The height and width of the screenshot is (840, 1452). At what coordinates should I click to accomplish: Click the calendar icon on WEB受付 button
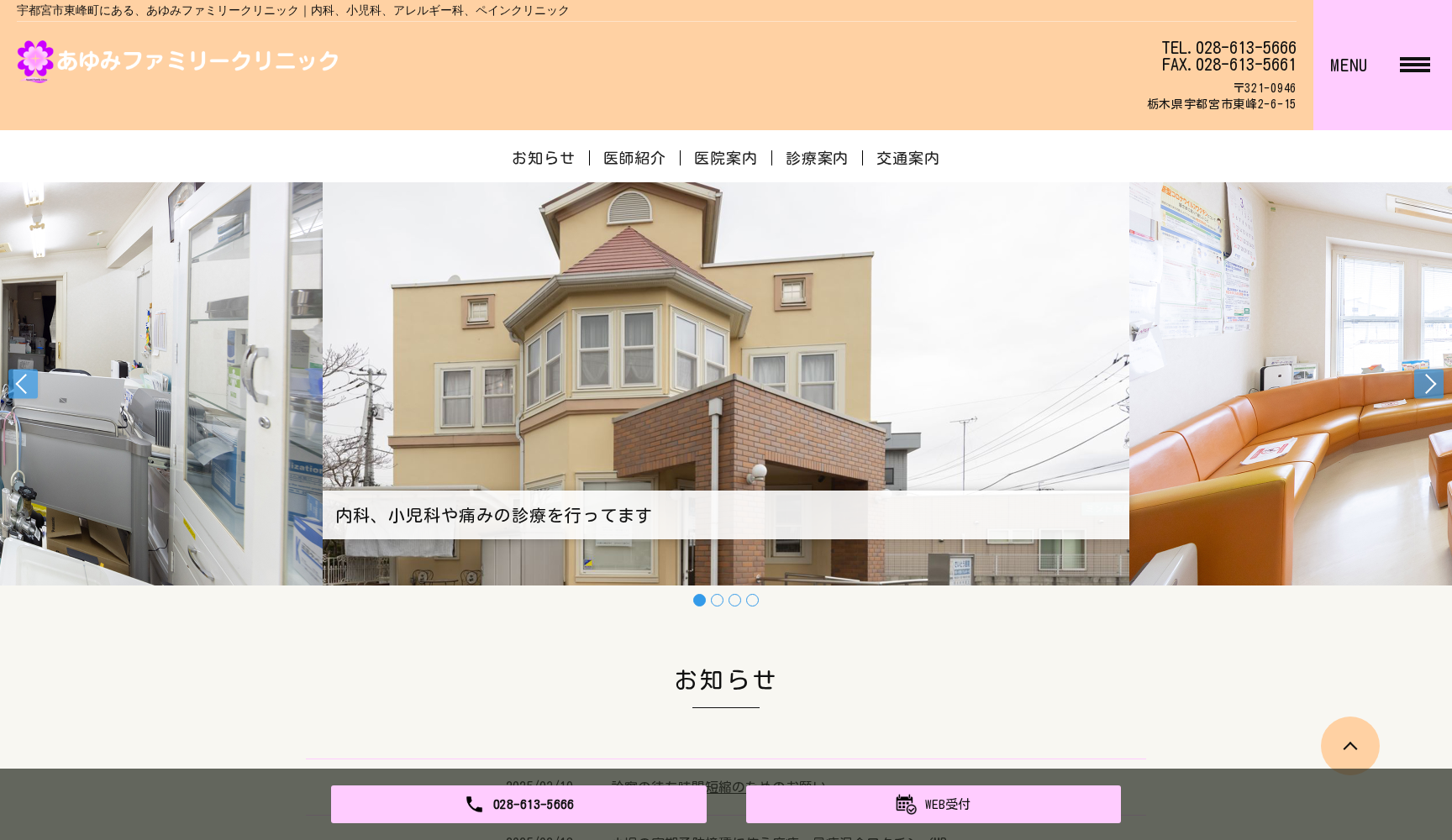(x=906, y=804)
